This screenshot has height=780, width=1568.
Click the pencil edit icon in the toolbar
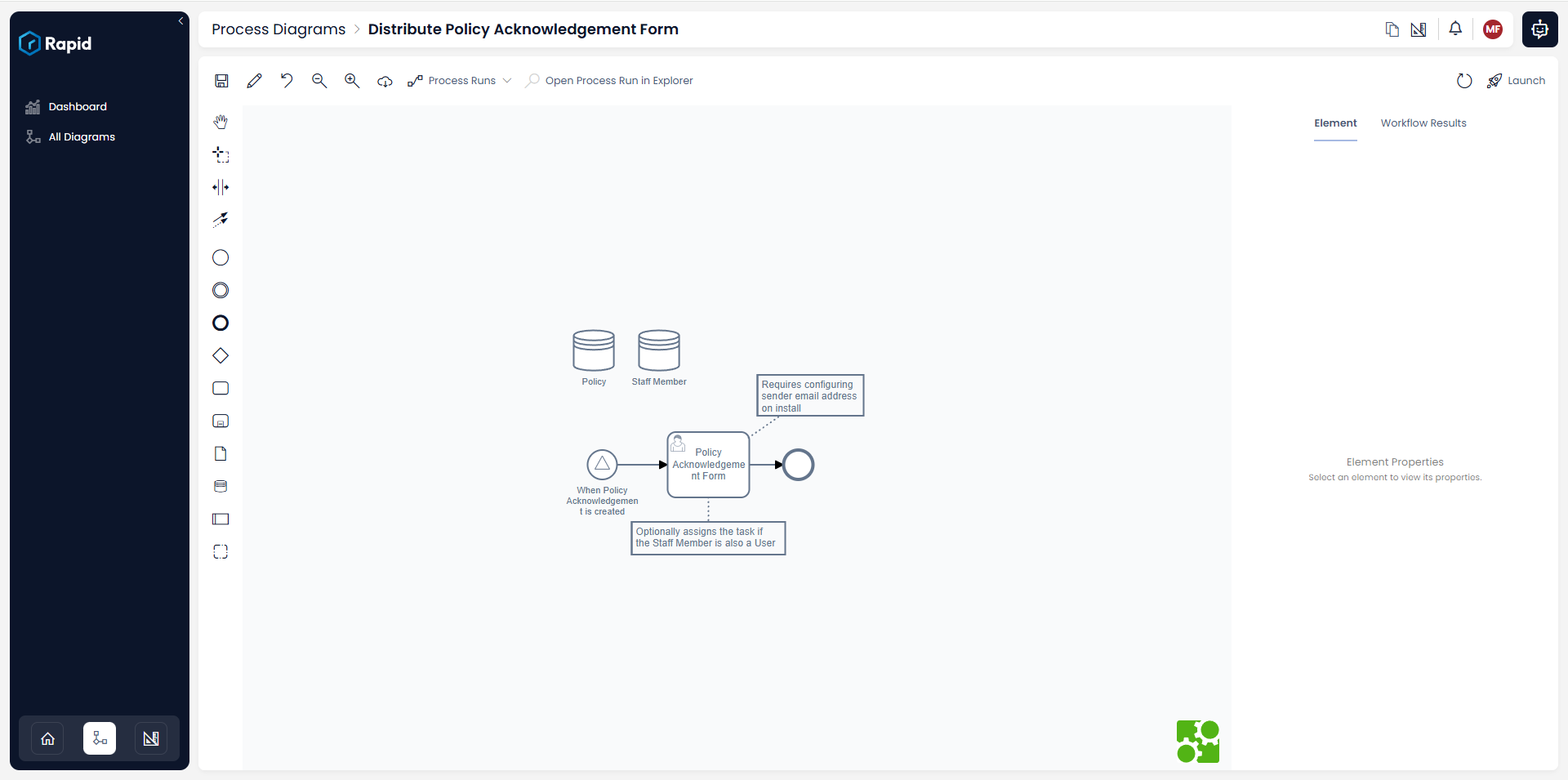point(254,81)
